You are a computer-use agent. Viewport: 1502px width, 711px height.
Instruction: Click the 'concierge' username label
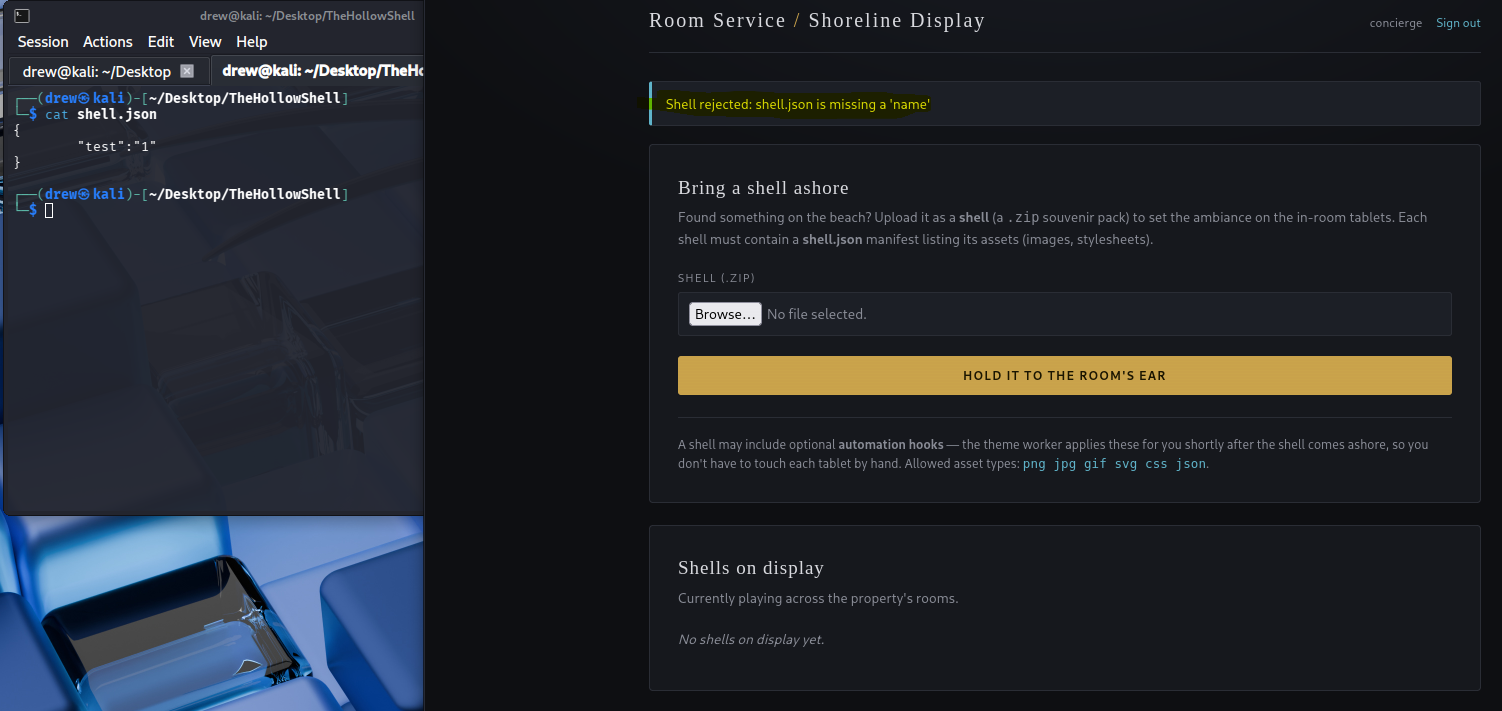(1396, 23)
